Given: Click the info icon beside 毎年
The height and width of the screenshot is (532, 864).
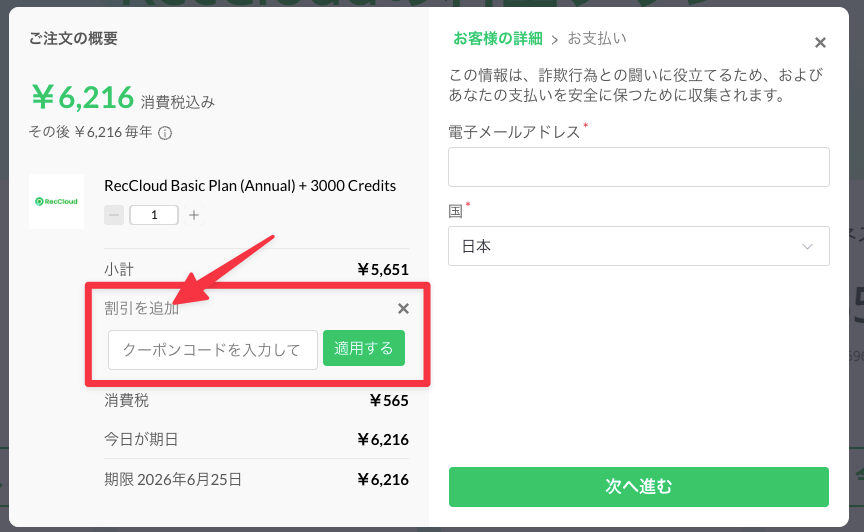Looking at the screenshot, I should coord(165,133).
